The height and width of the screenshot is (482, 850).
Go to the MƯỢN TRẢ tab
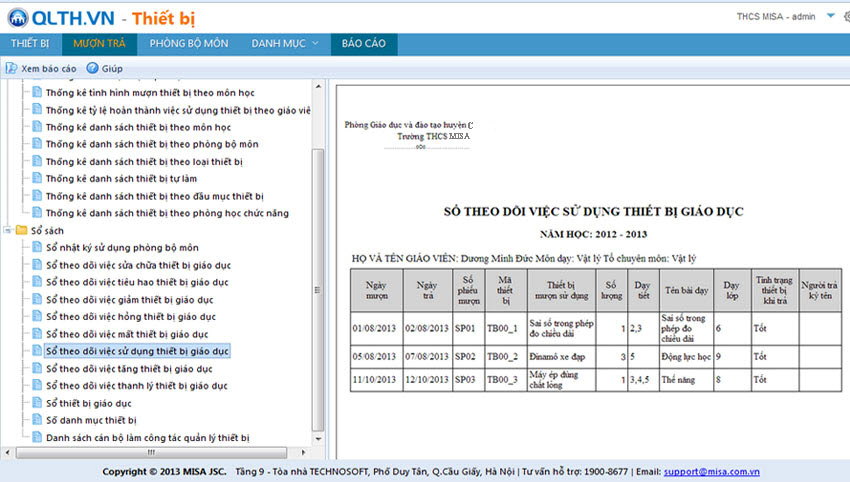point(99,44)
